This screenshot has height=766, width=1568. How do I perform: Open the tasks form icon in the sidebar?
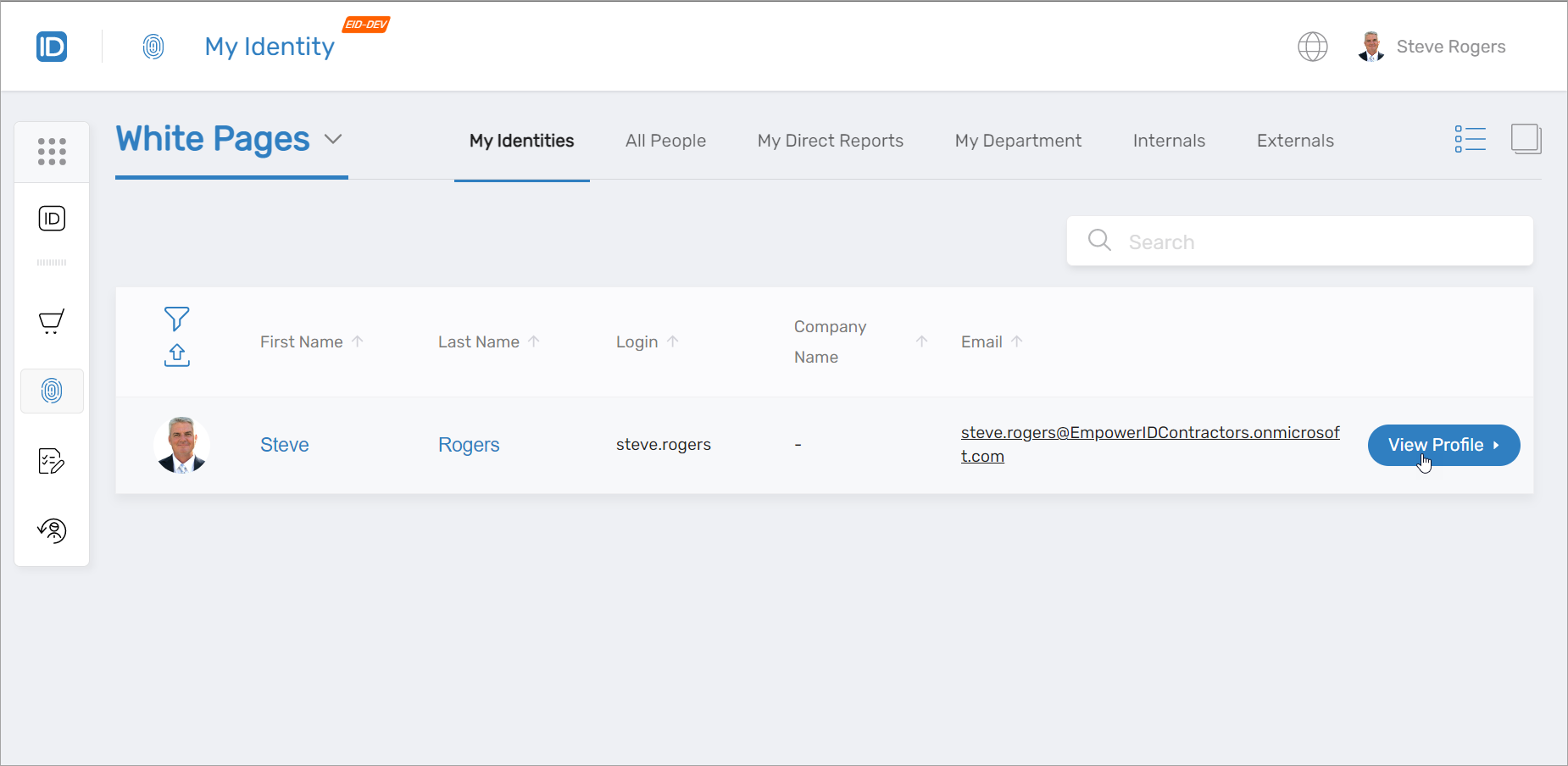(52, 461)
